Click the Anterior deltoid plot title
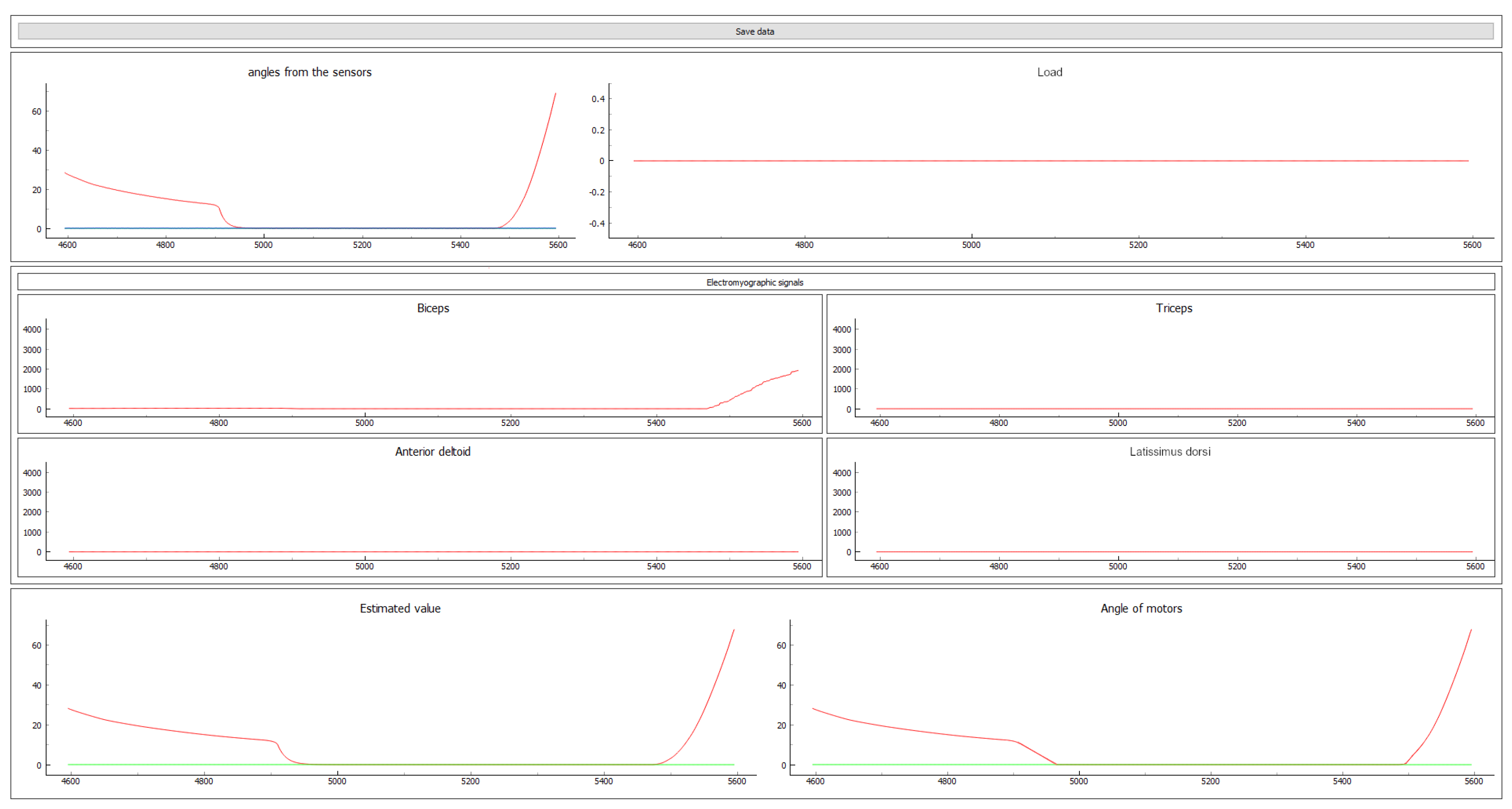Screen dimensions: 1512x809 [433, 452]
